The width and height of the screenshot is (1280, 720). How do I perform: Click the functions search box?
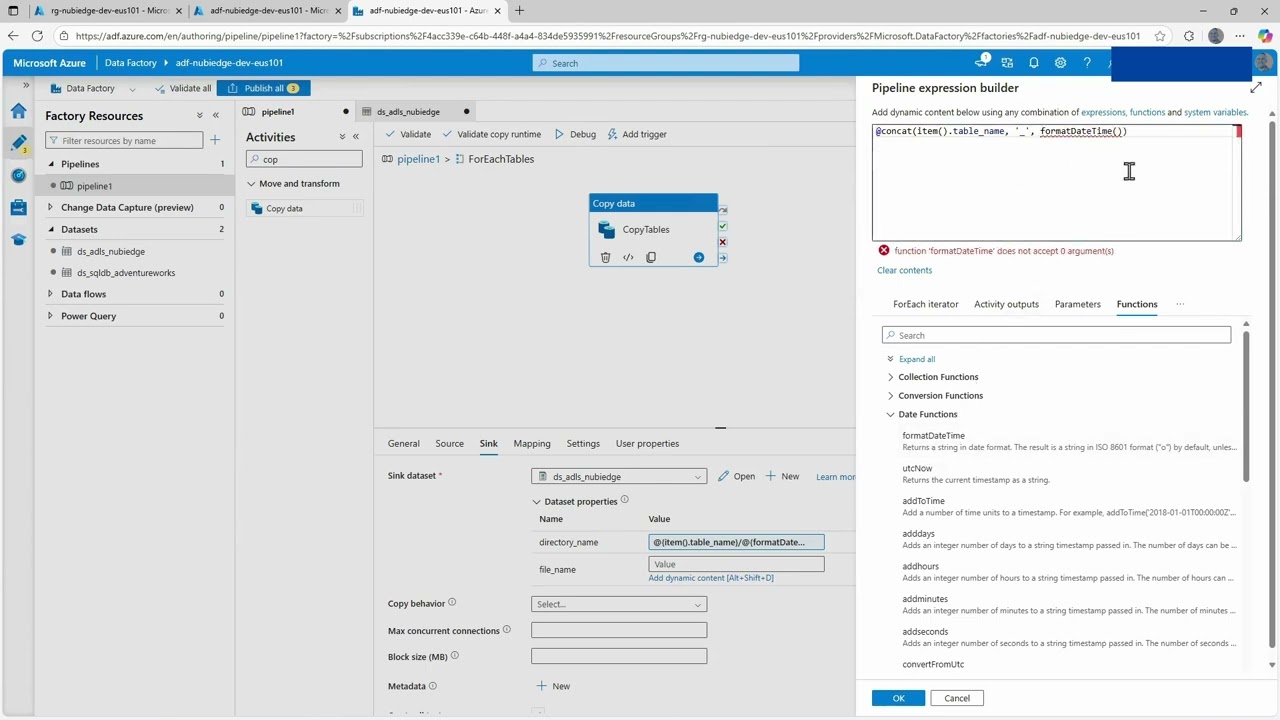tap(1056, 335)
